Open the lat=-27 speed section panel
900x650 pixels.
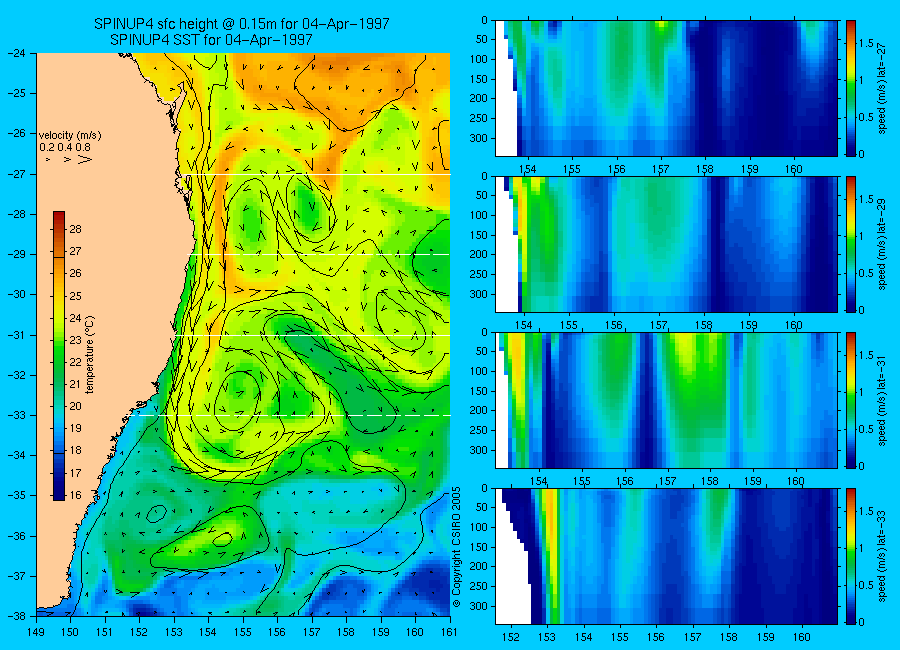[666, 88]
